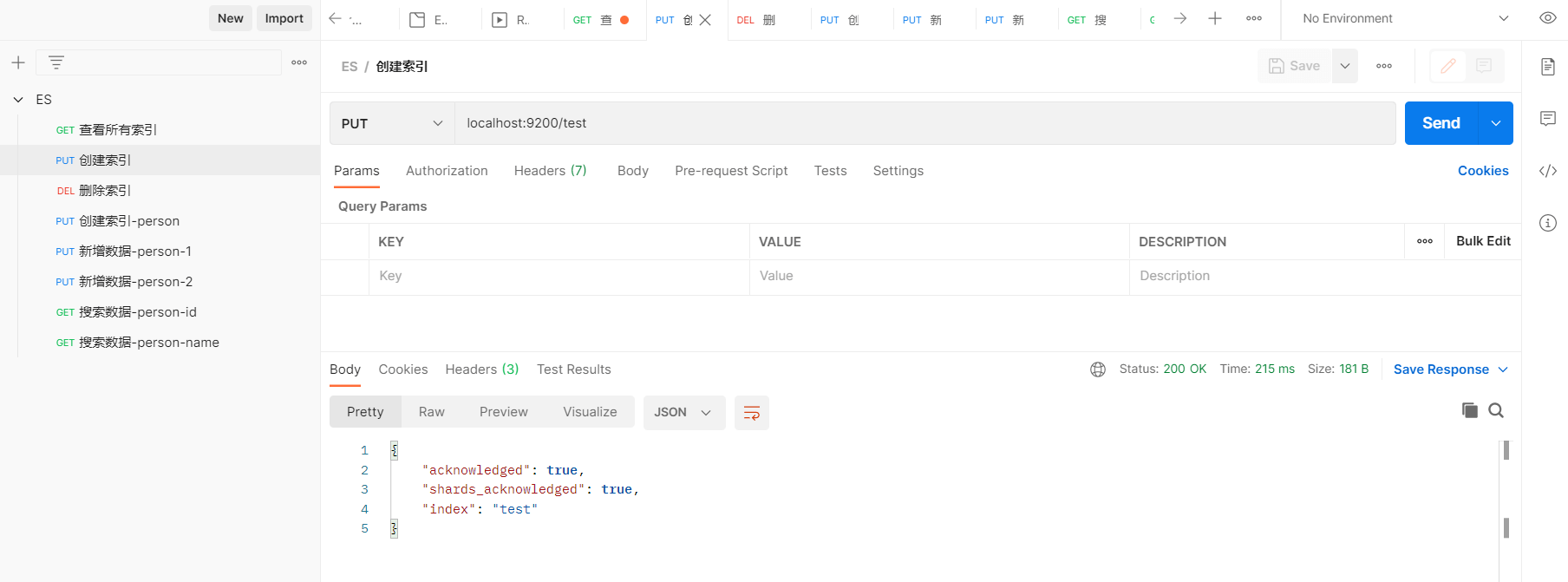This screenshot has height=582, width=1568.
Task: Click the Import button
Action: coord(284,18)
